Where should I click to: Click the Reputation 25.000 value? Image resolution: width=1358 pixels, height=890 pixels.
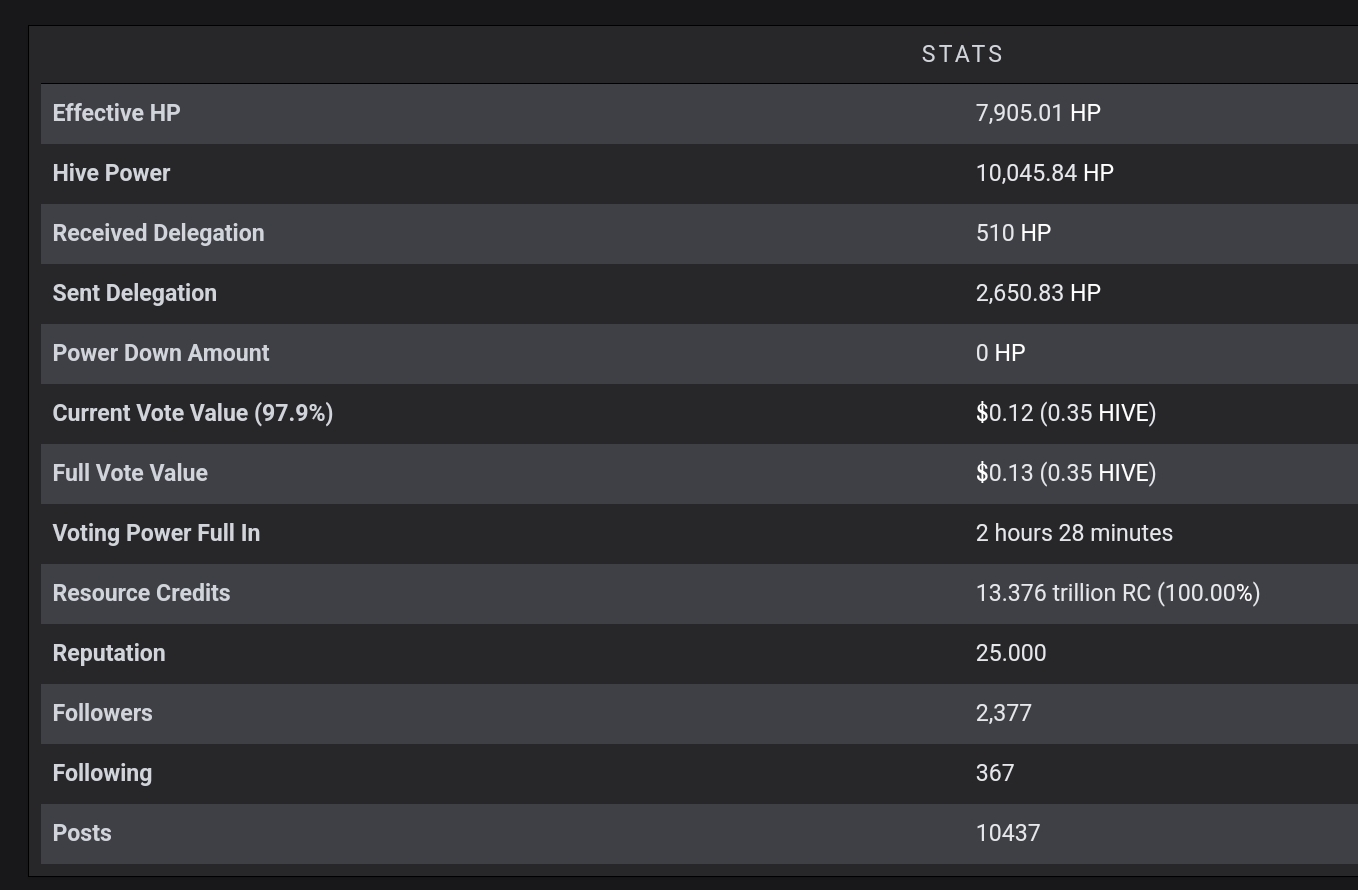(1010, 653)
